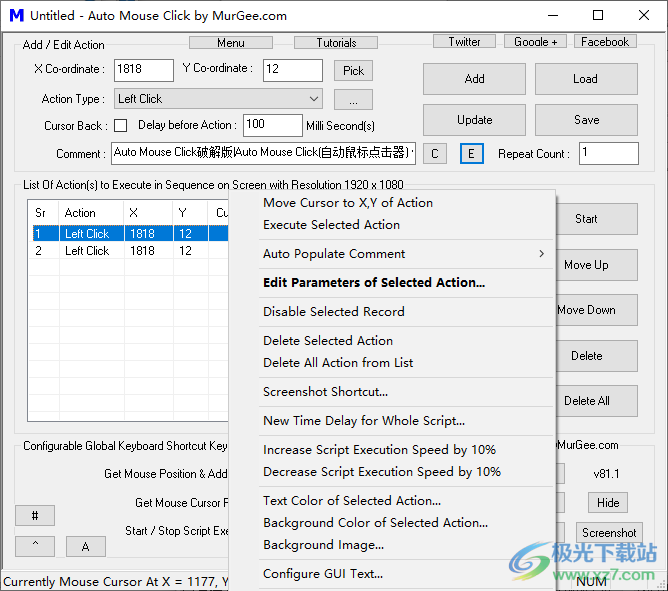The image size is (668, 591).
Task: Click the Hide button
Action: (608, 503)
